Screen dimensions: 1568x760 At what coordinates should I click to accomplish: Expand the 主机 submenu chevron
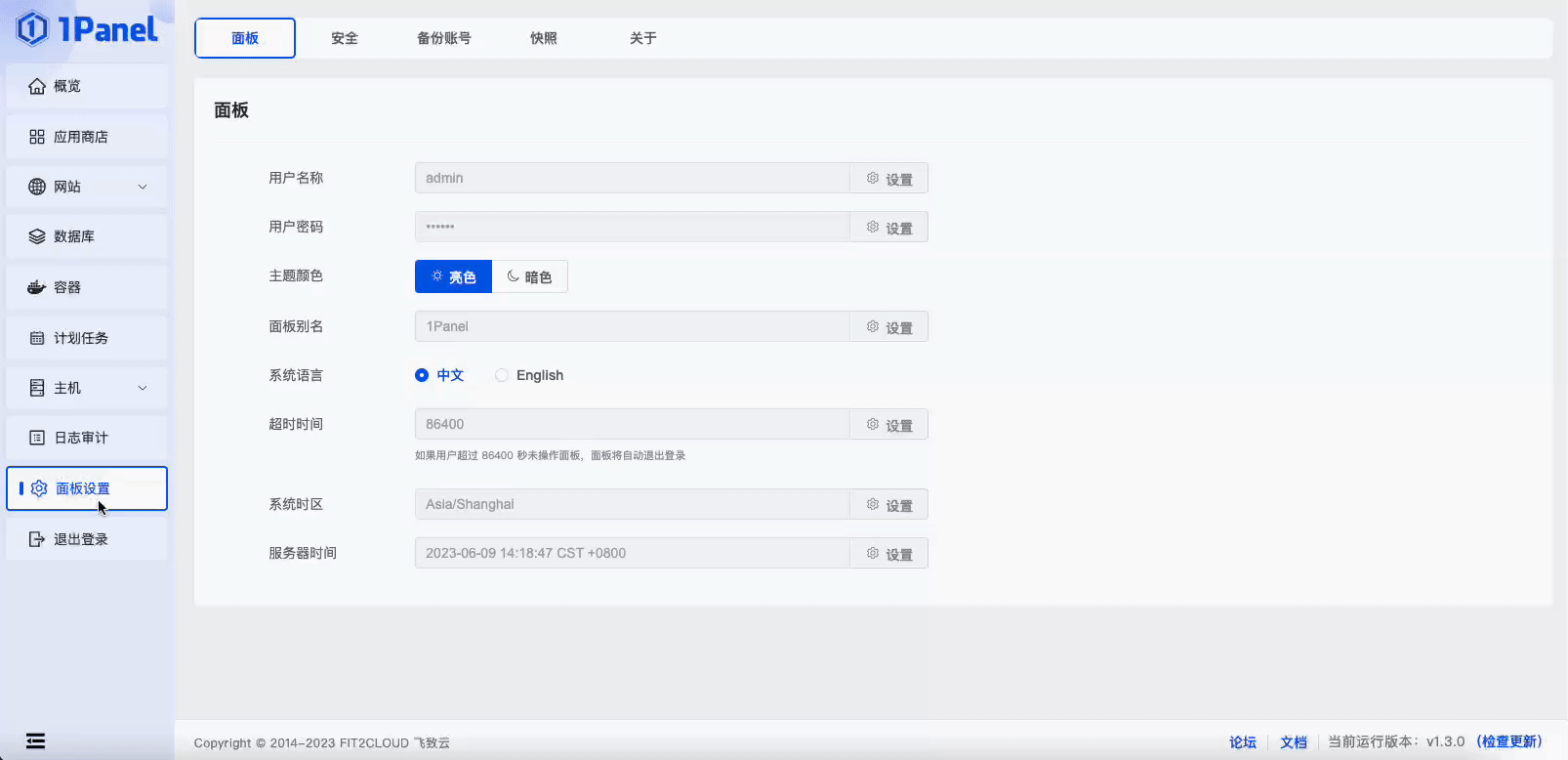click(143, 388)
